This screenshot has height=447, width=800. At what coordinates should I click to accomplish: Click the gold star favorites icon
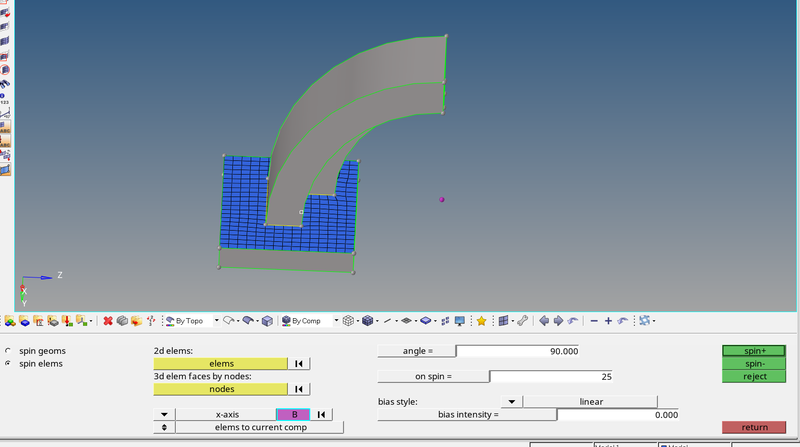pyautogui.click(x=481, y=321)
